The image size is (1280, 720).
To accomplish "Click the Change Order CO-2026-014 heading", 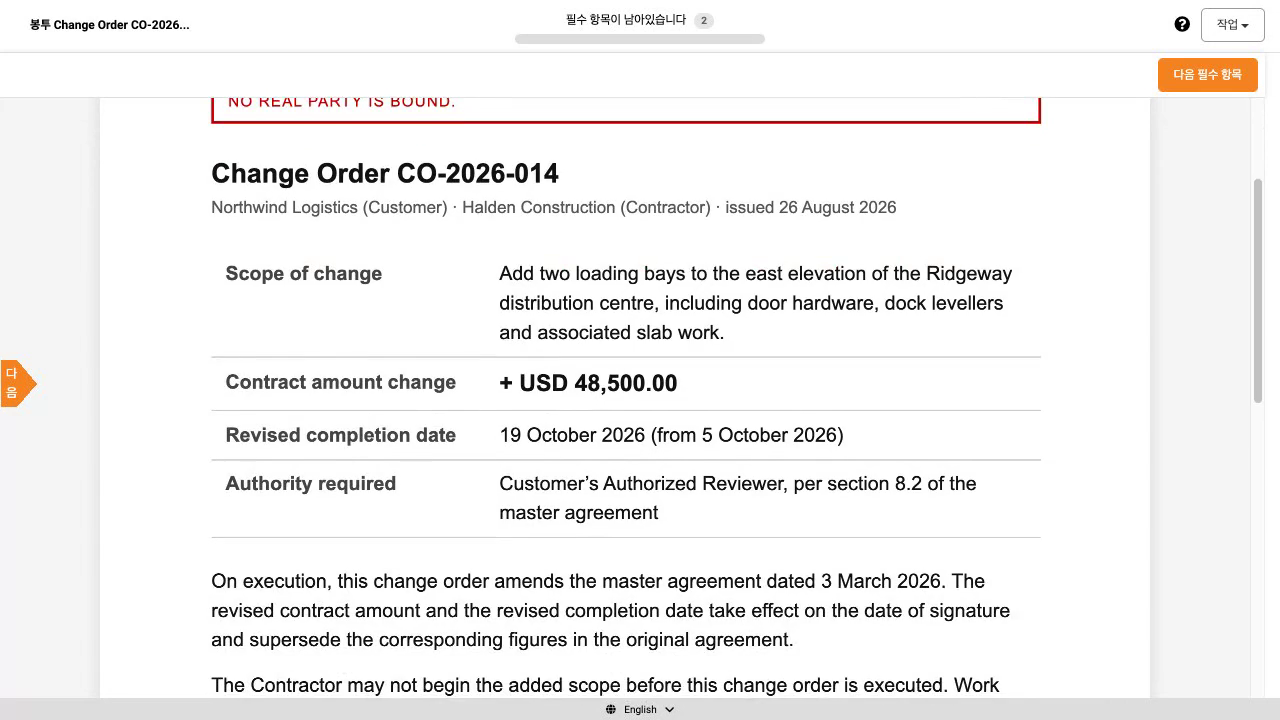I will (385, 173).
